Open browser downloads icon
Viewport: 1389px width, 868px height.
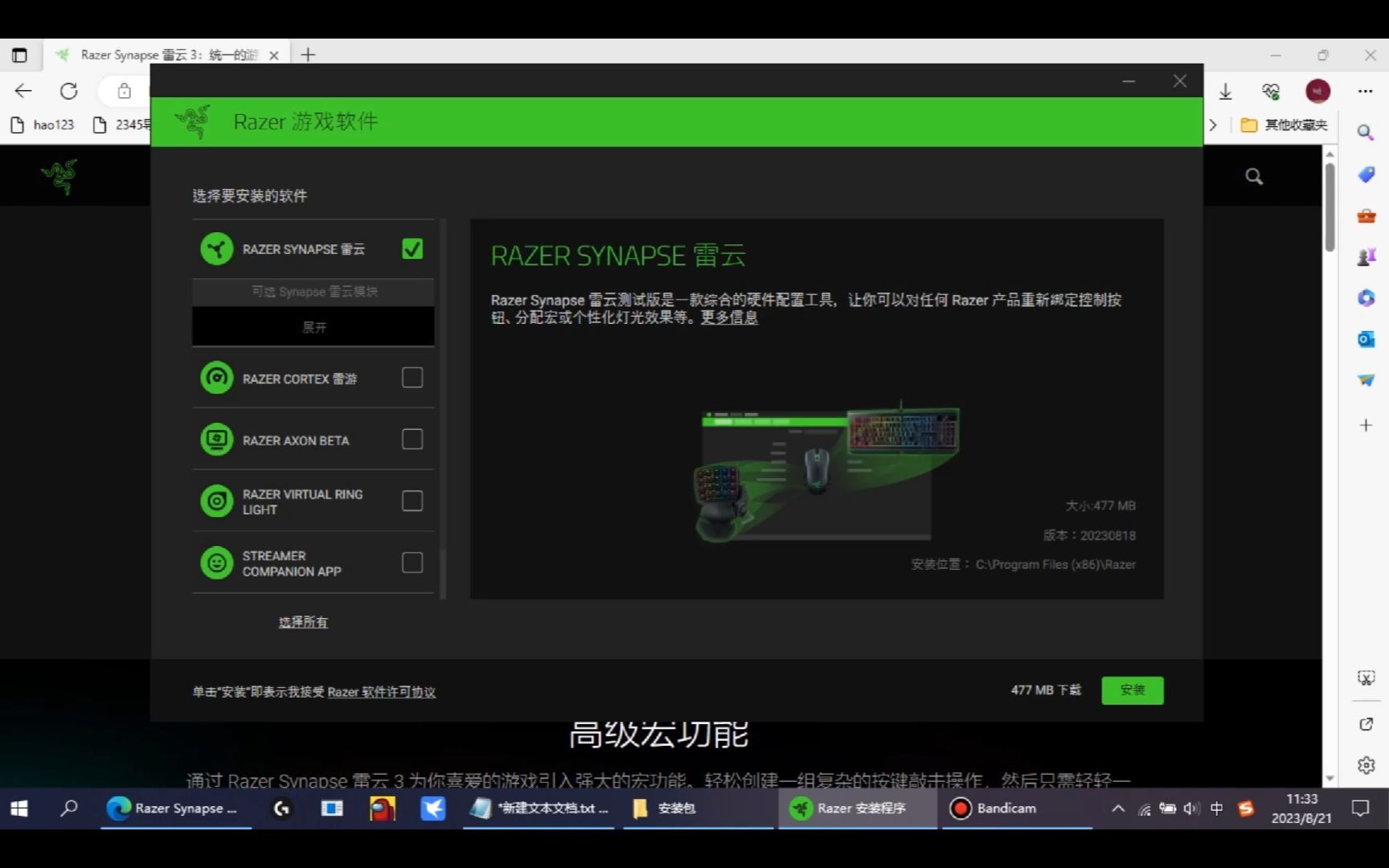click(1225, 92)
